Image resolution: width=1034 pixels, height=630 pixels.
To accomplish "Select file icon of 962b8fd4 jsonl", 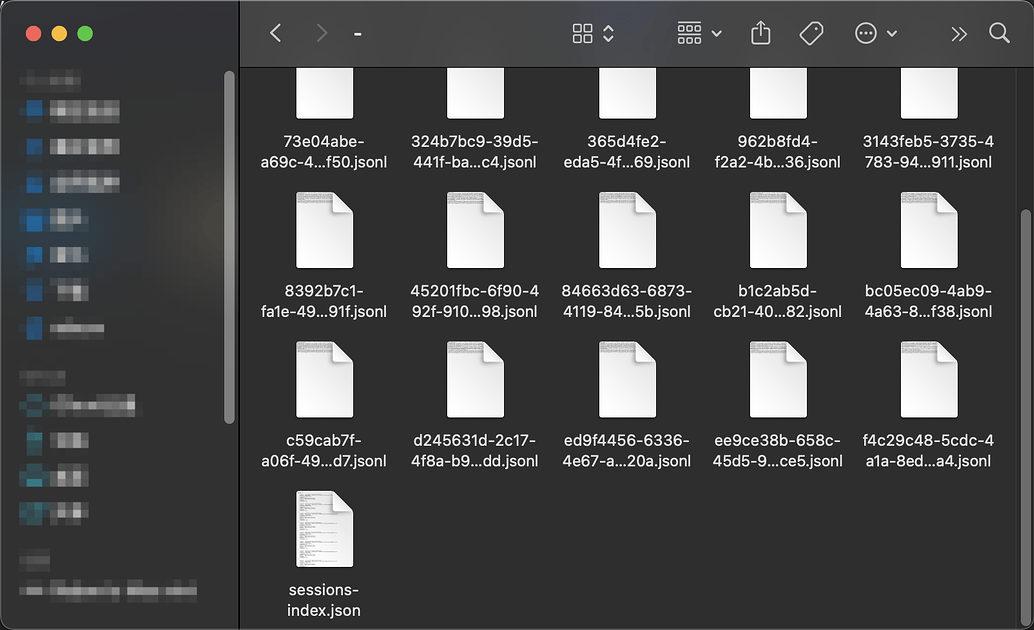I will tap(778, 93).
